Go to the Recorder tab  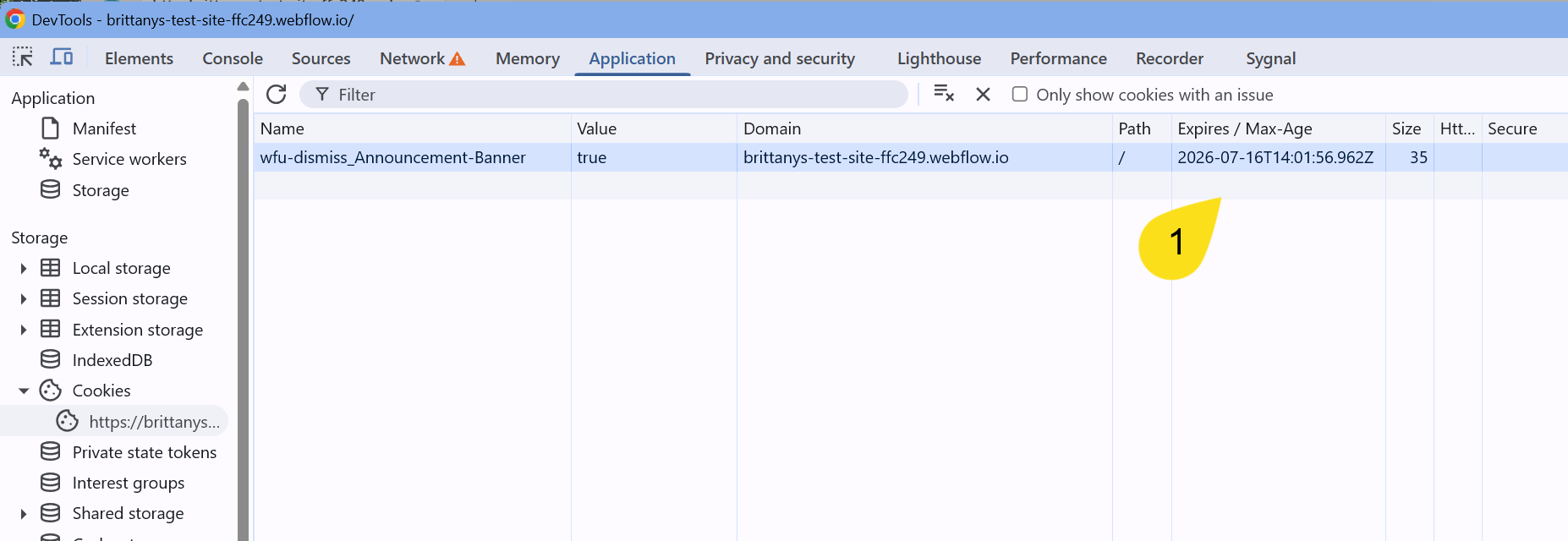click(1170, 58)
